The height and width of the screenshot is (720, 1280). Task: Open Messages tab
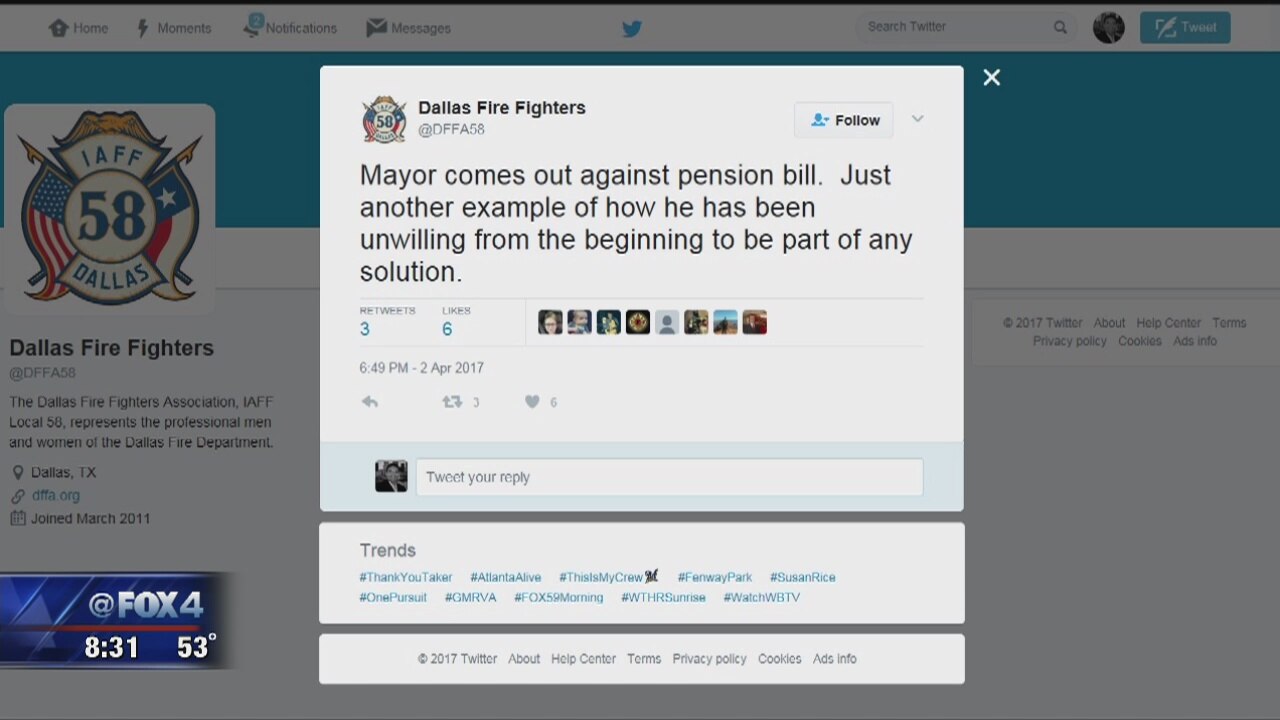tap(408, 28)
